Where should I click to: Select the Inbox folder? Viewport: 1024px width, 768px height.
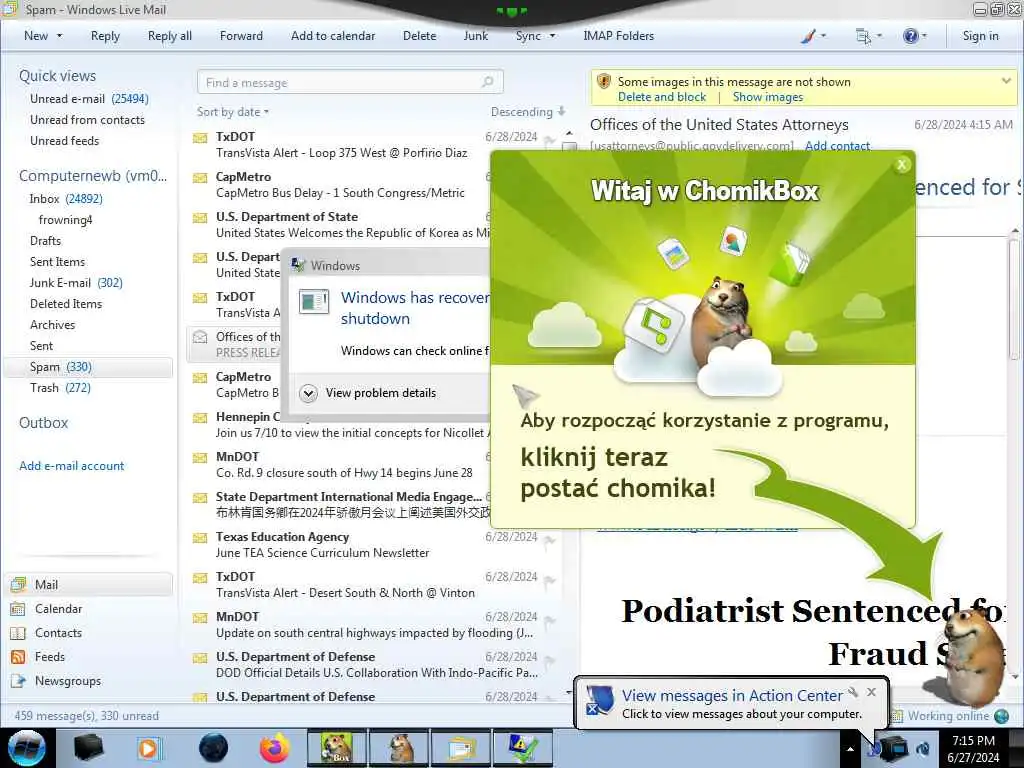65,199
